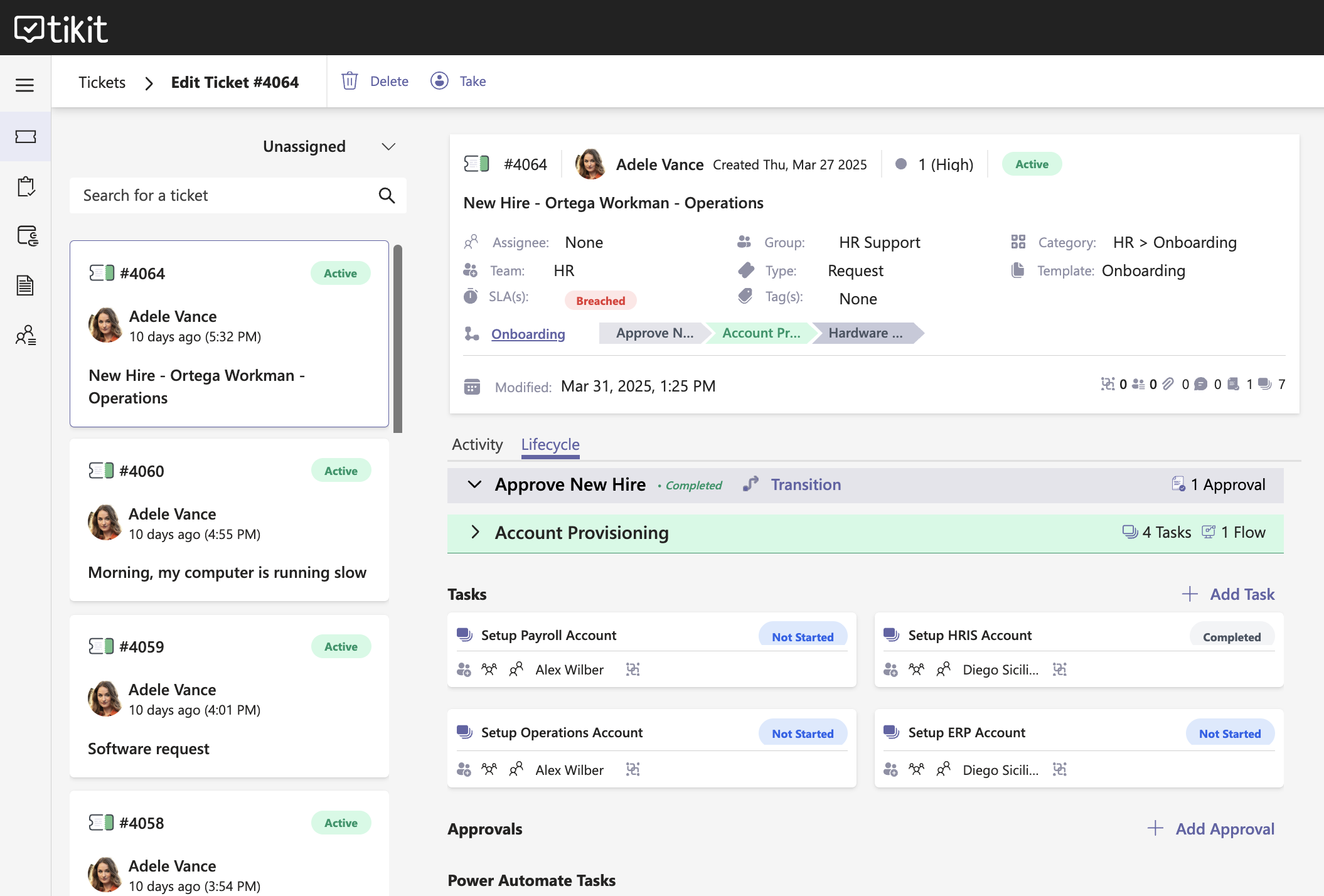This screenshot has width=1324, height=896.
Task: Open the people list sidebar icon
Action: click(x=25, y=335)
